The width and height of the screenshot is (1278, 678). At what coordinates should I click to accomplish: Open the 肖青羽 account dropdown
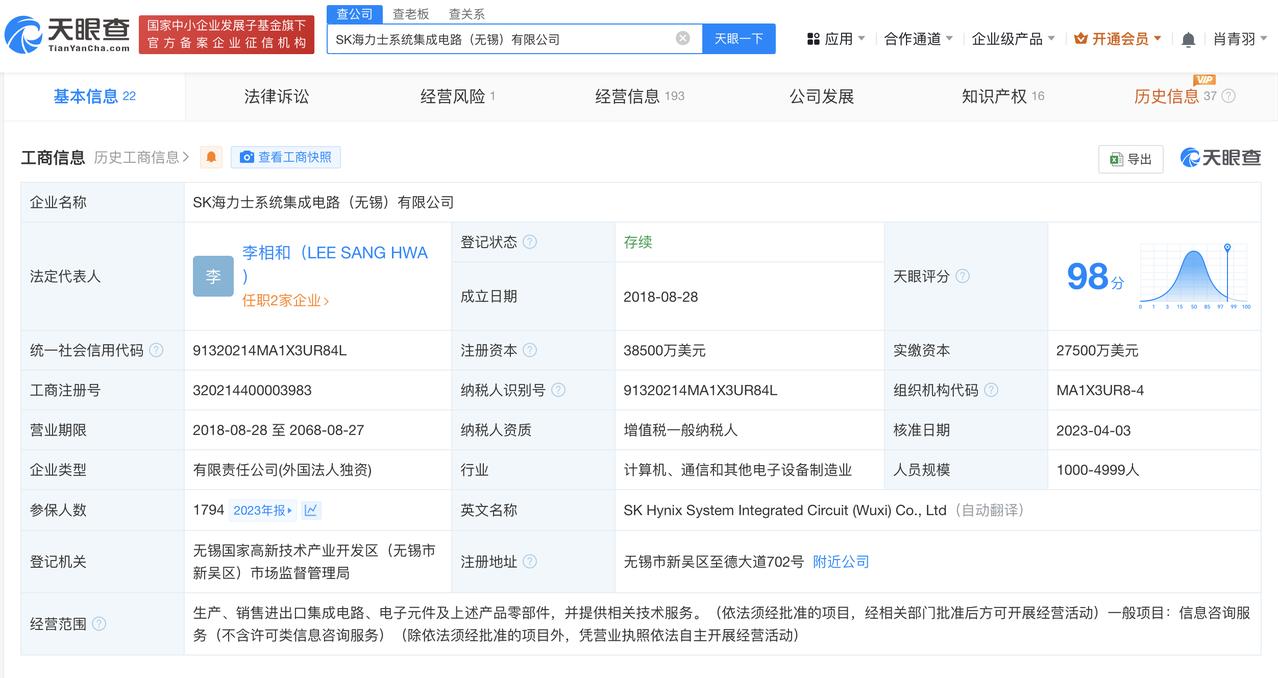[x=1241, y=39]
